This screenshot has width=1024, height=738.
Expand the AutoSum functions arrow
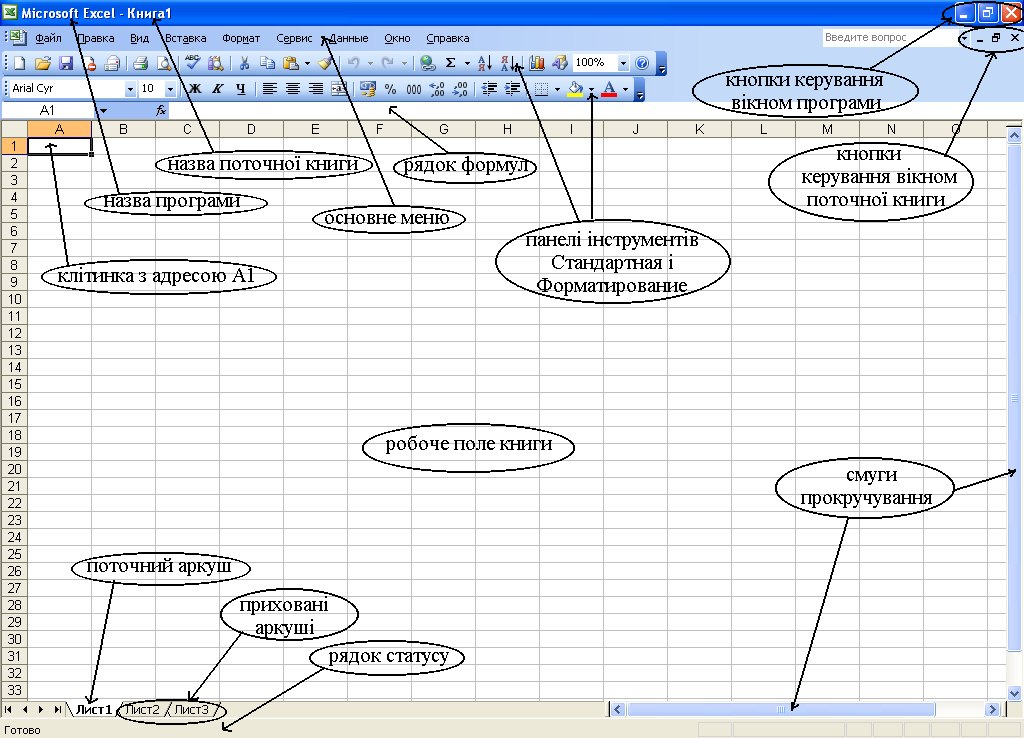click(x=467, y=63)
